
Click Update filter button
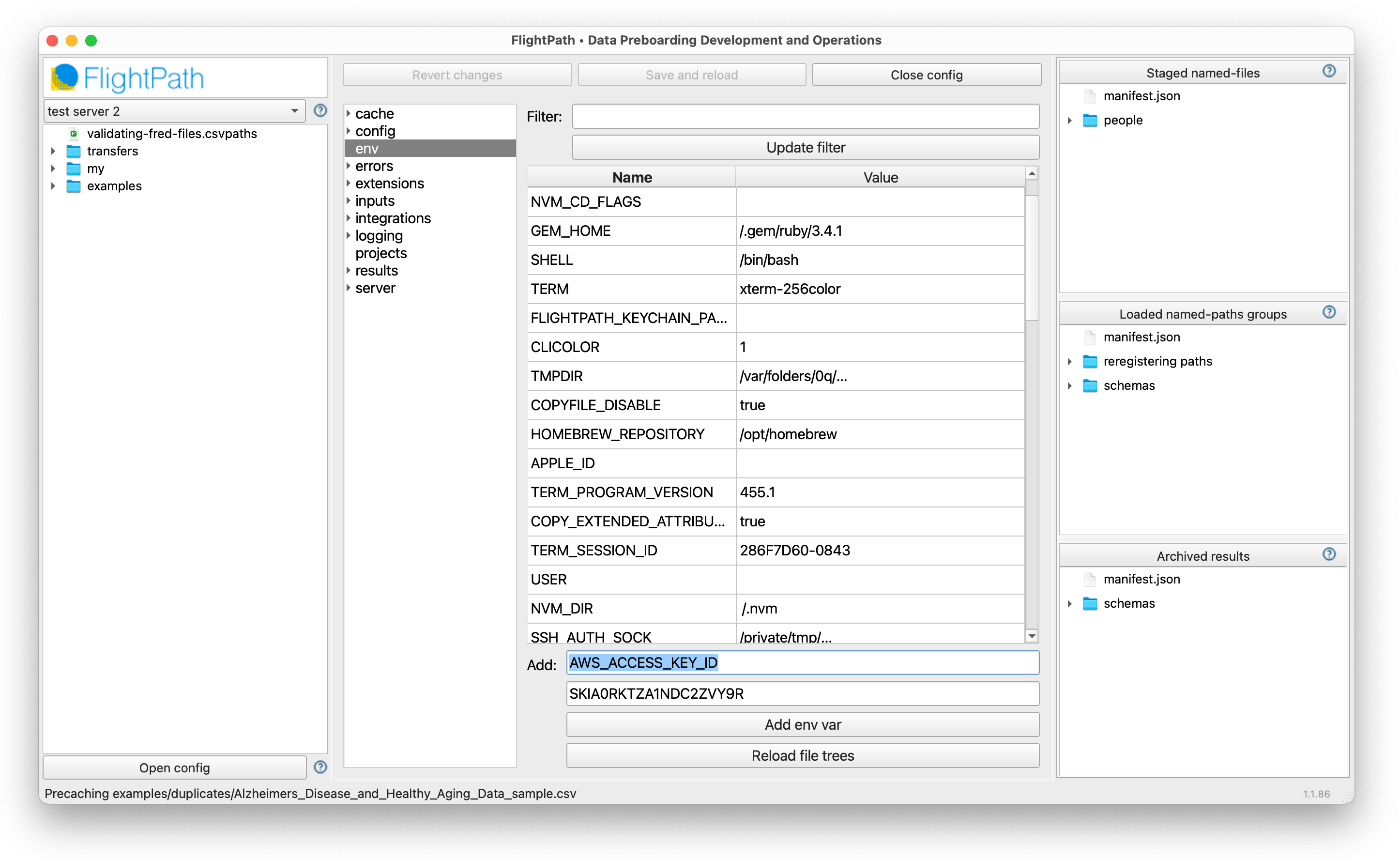(805, 148)
